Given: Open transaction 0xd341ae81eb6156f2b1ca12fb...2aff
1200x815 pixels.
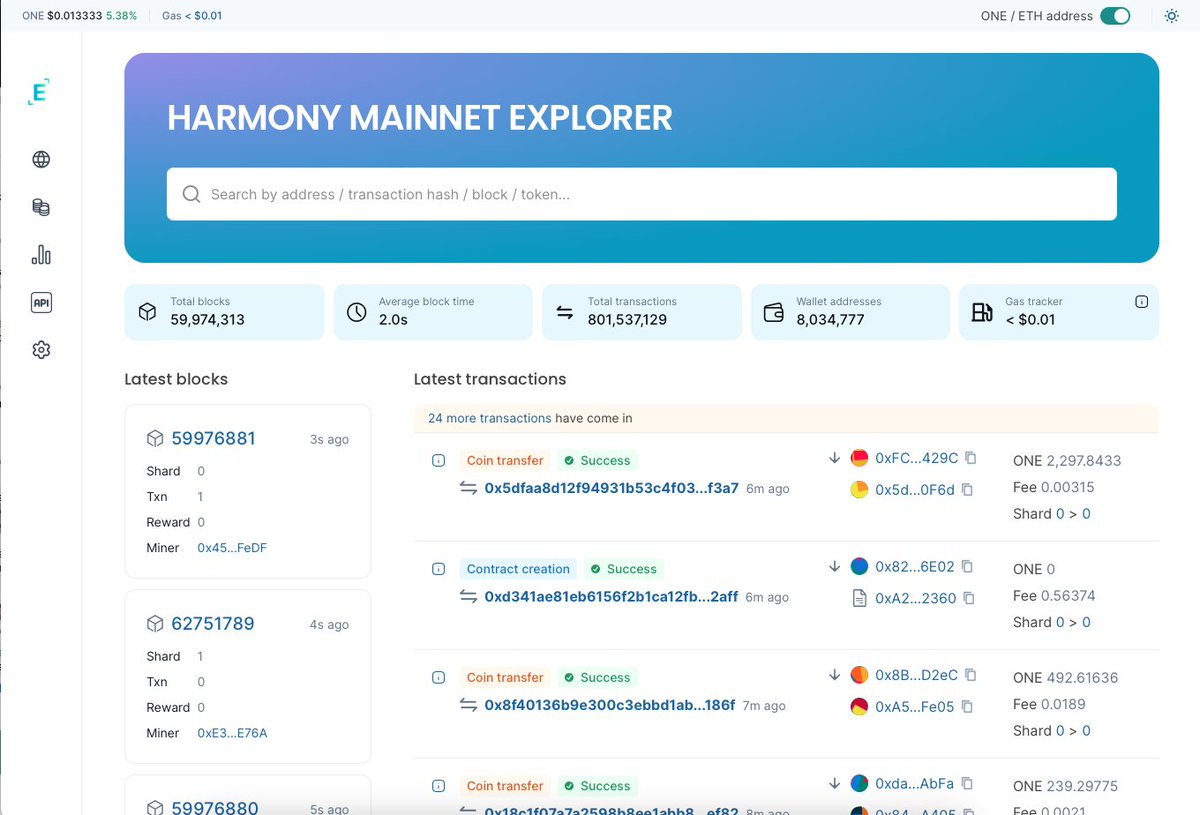Looking at the screenshot, I should tap(611, 596).
